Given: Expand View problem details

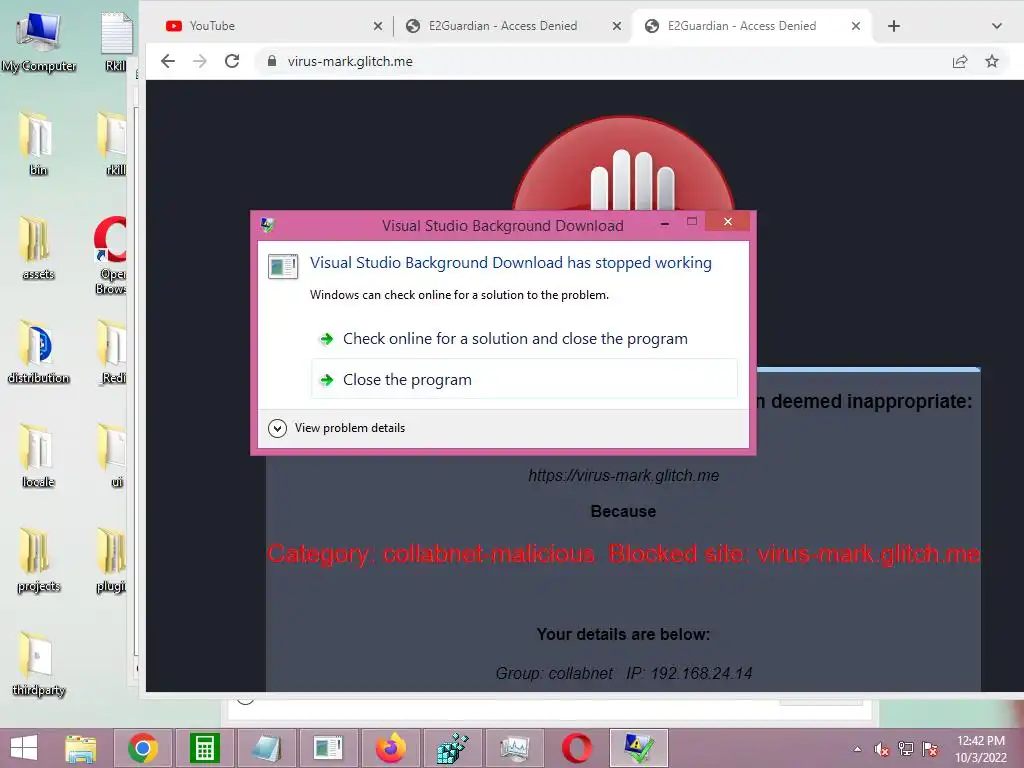Looking at the screenshot, I should (x=337, y=428).
